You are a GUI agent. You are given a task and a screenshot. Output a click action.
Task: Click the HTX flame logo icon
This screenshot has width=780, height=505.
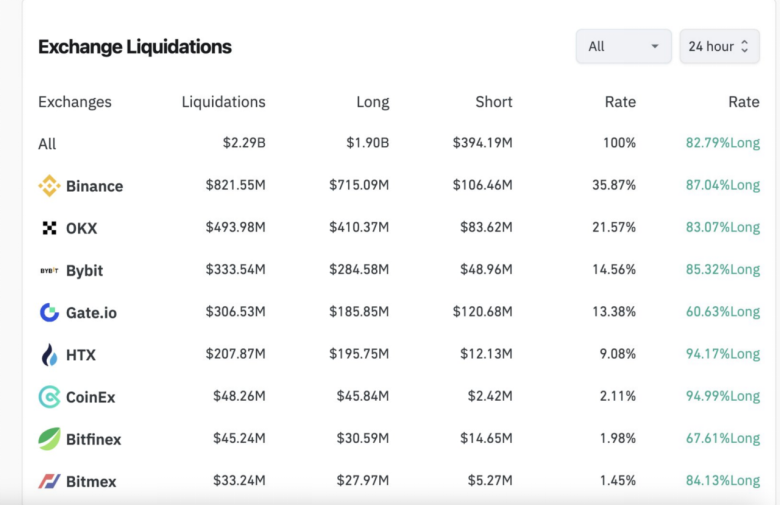pos(49,355)
